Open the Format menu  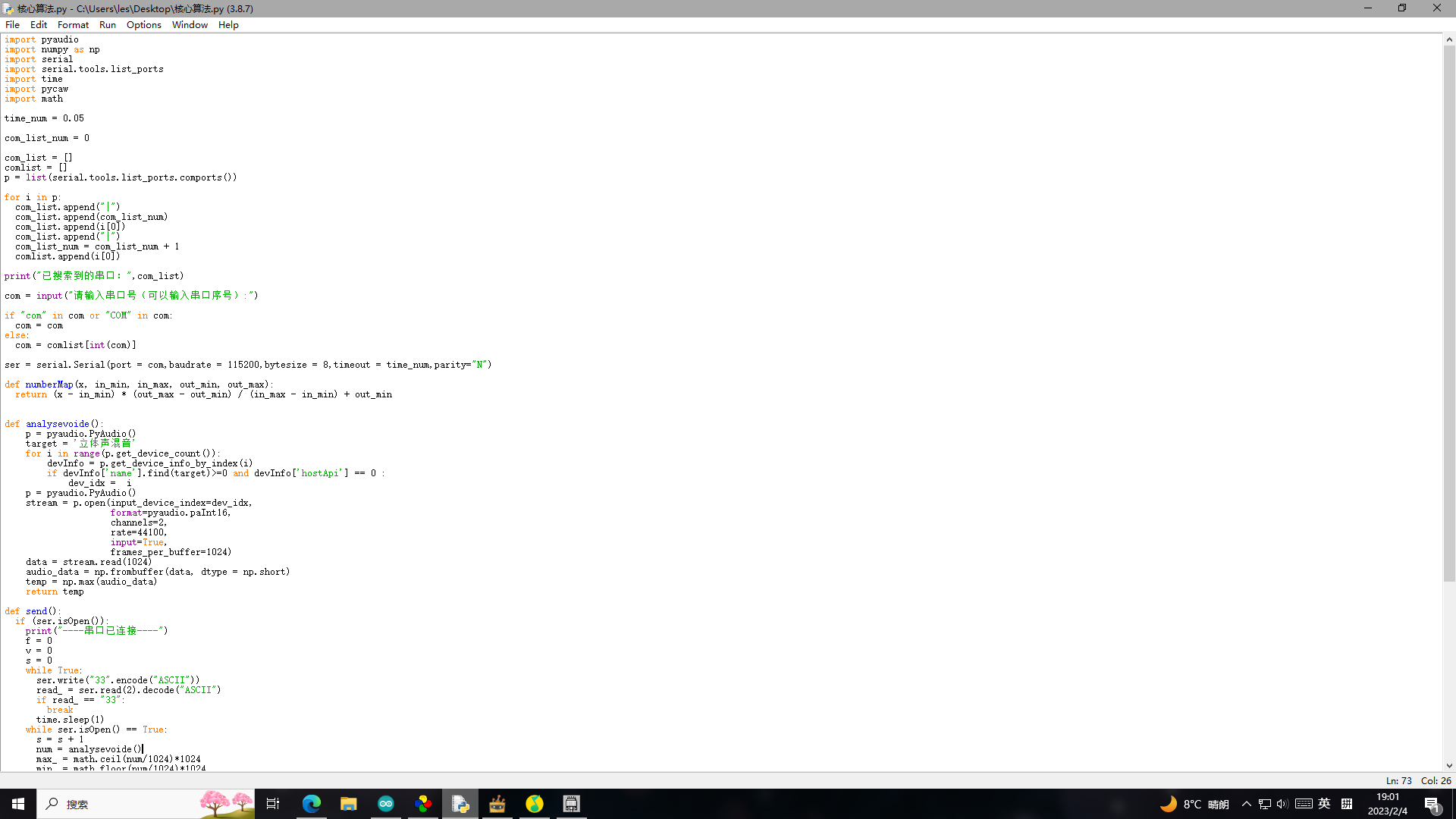tap(73, 24)
